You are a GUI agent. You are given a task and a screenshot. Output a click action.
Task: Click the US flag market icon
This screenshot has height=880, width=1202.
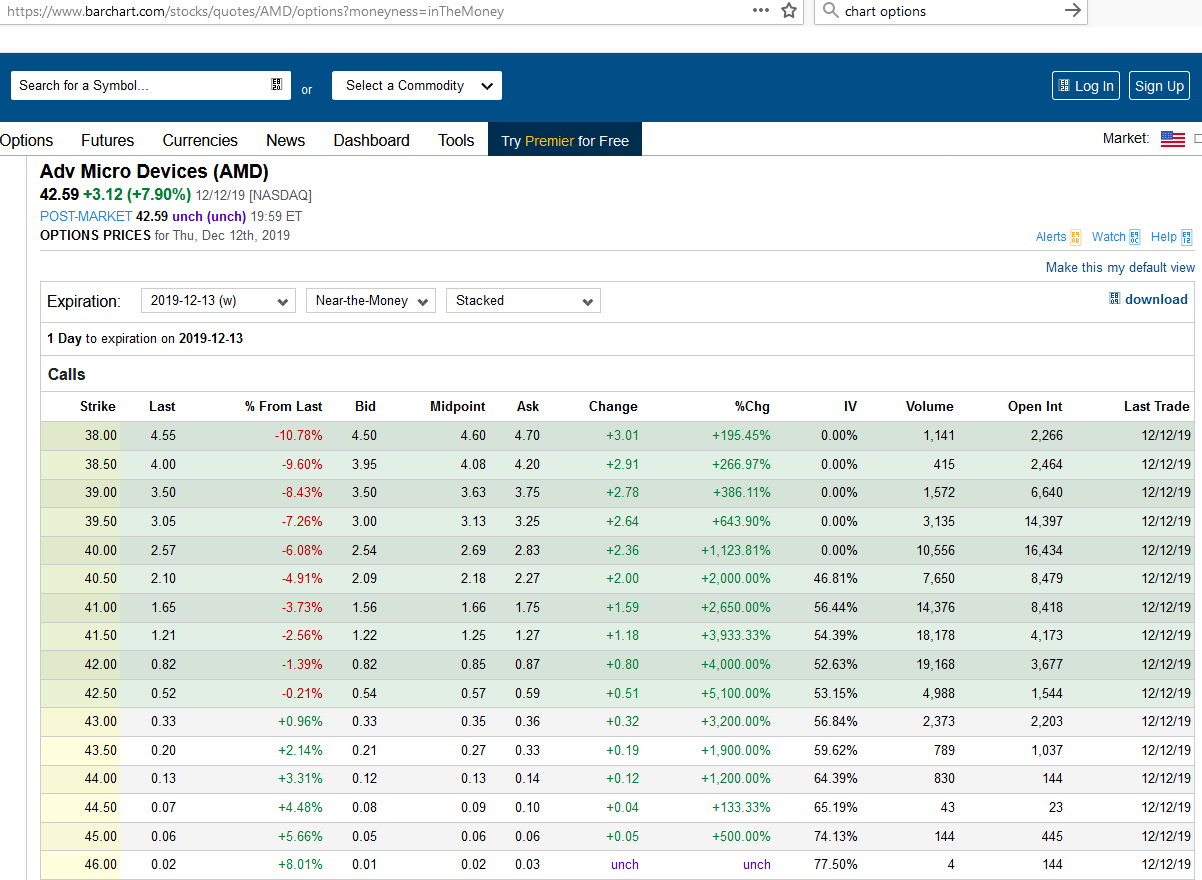pos(1172,139)
